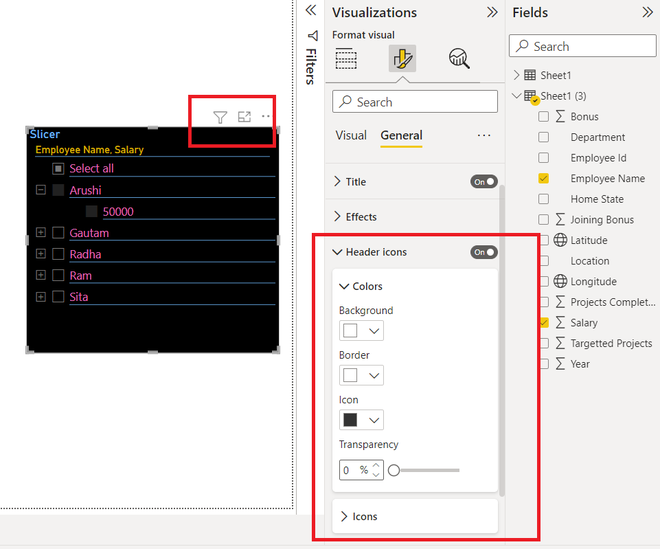Viewport: 660px width, 549px height.
Task: Expand Sheet1 table in Fields
Action: coord(516,75)
